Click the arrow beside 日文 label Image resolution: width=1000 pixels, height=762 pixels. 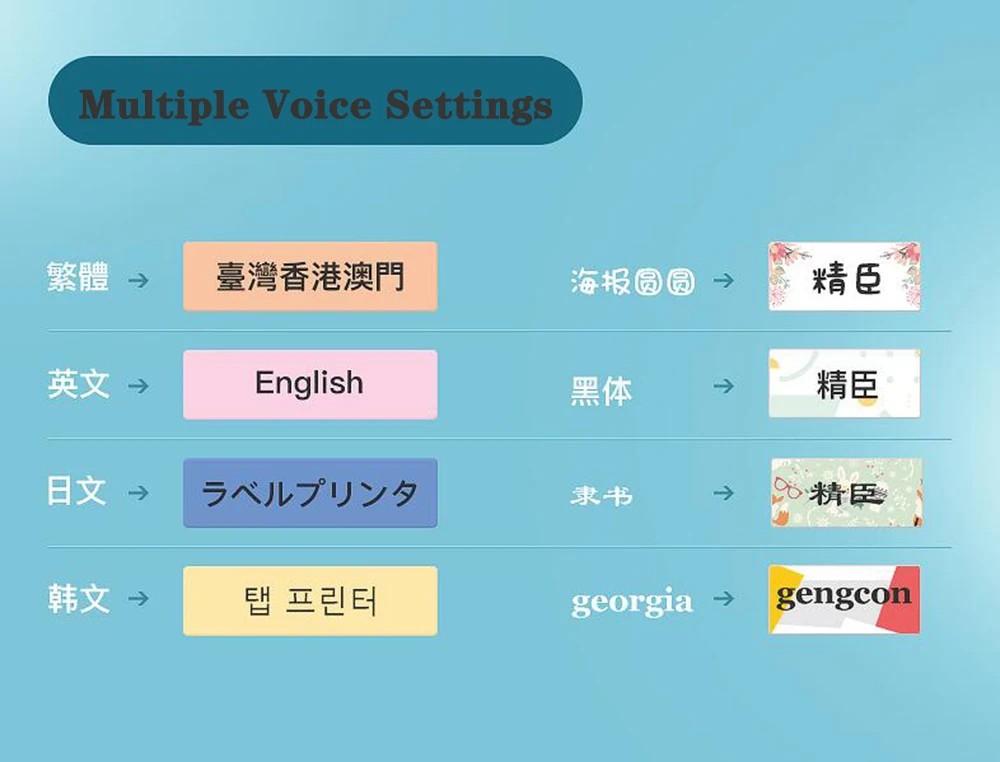click(138, 493)
